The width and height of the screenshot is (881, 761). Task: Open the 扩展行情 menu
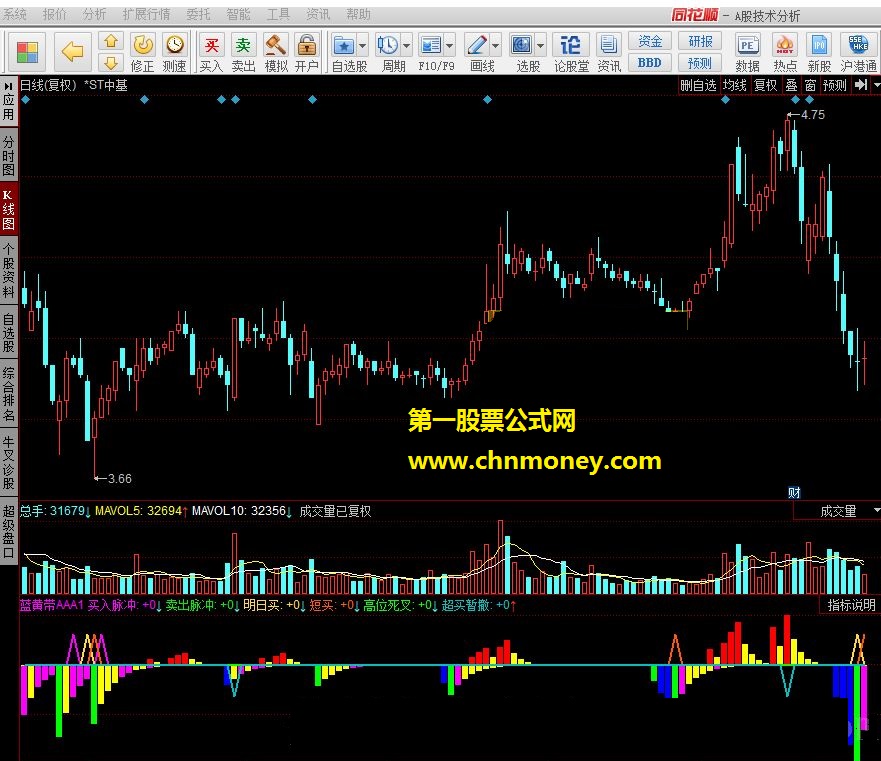tap(146, 14)
